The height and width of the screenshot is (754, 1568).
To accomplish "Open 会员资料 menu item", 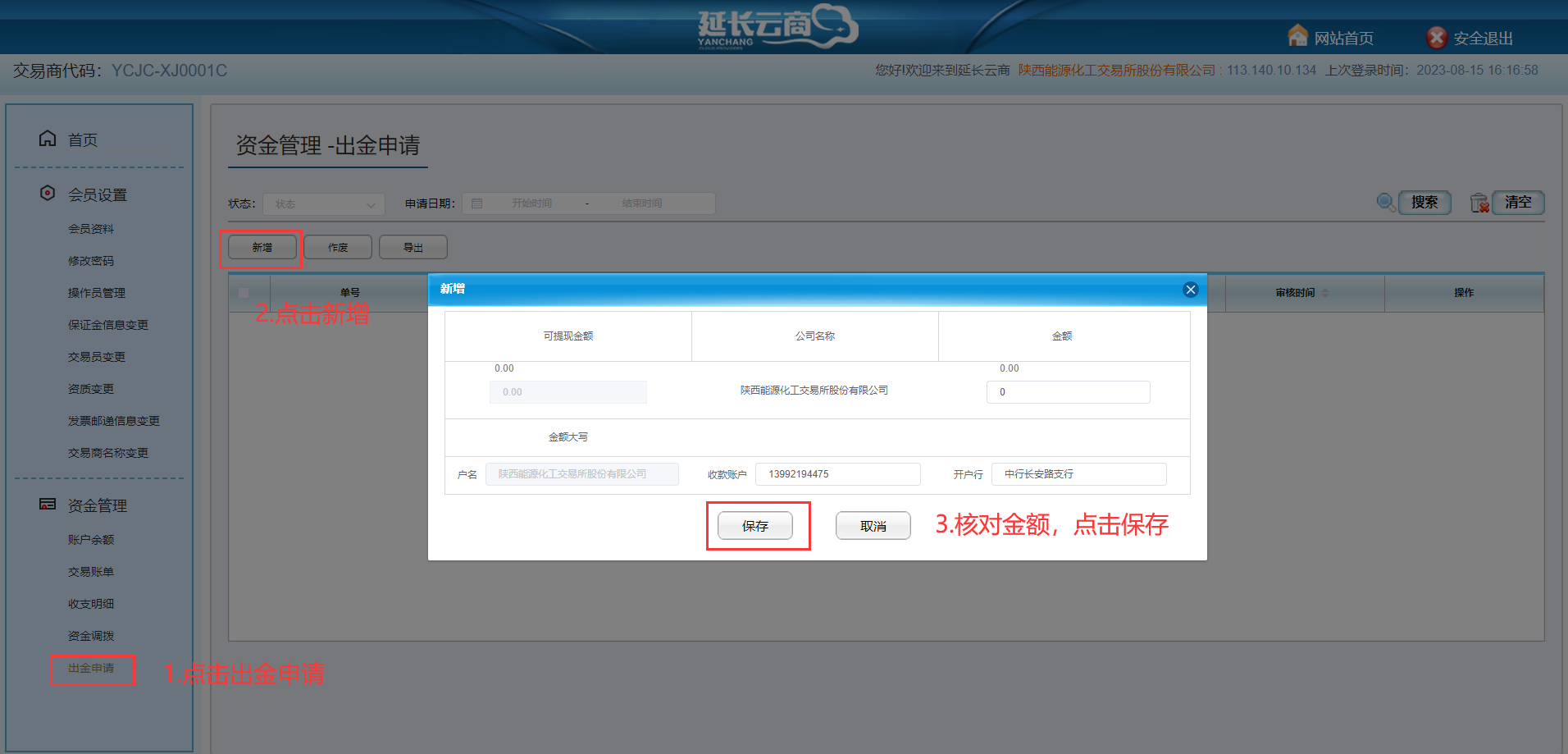I will [x=91, y=229].
